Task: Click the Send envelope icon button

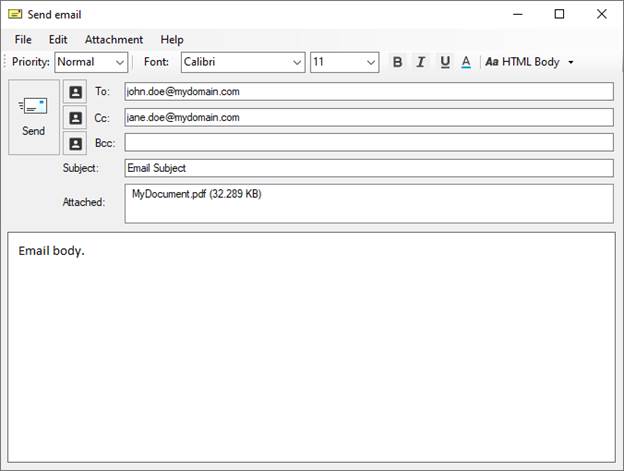Action: 33,117
